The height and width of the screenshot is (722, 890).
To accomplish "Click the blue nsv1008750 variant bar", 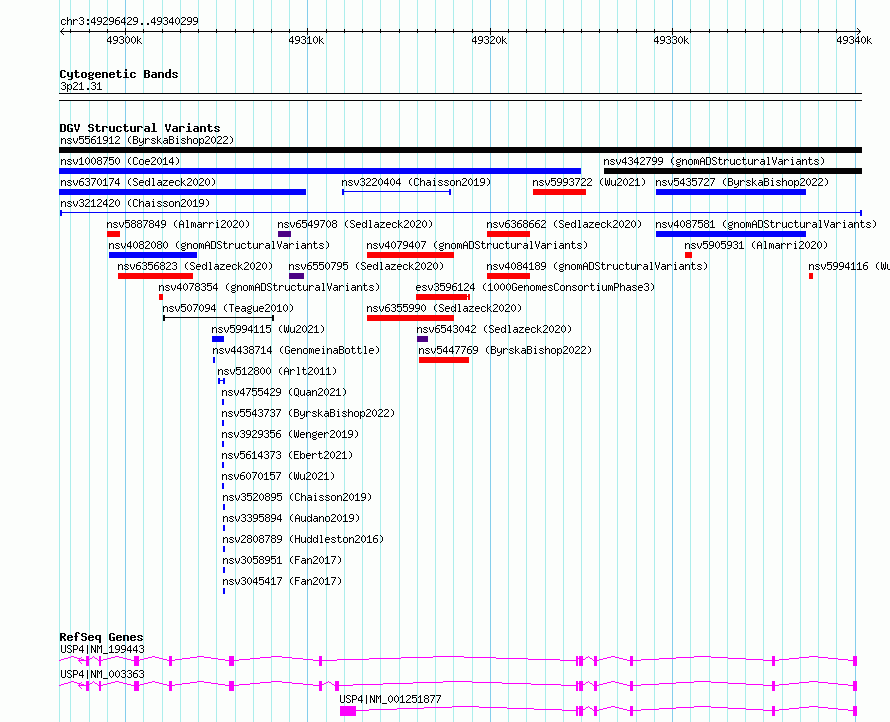I will (x=320, y=171).
